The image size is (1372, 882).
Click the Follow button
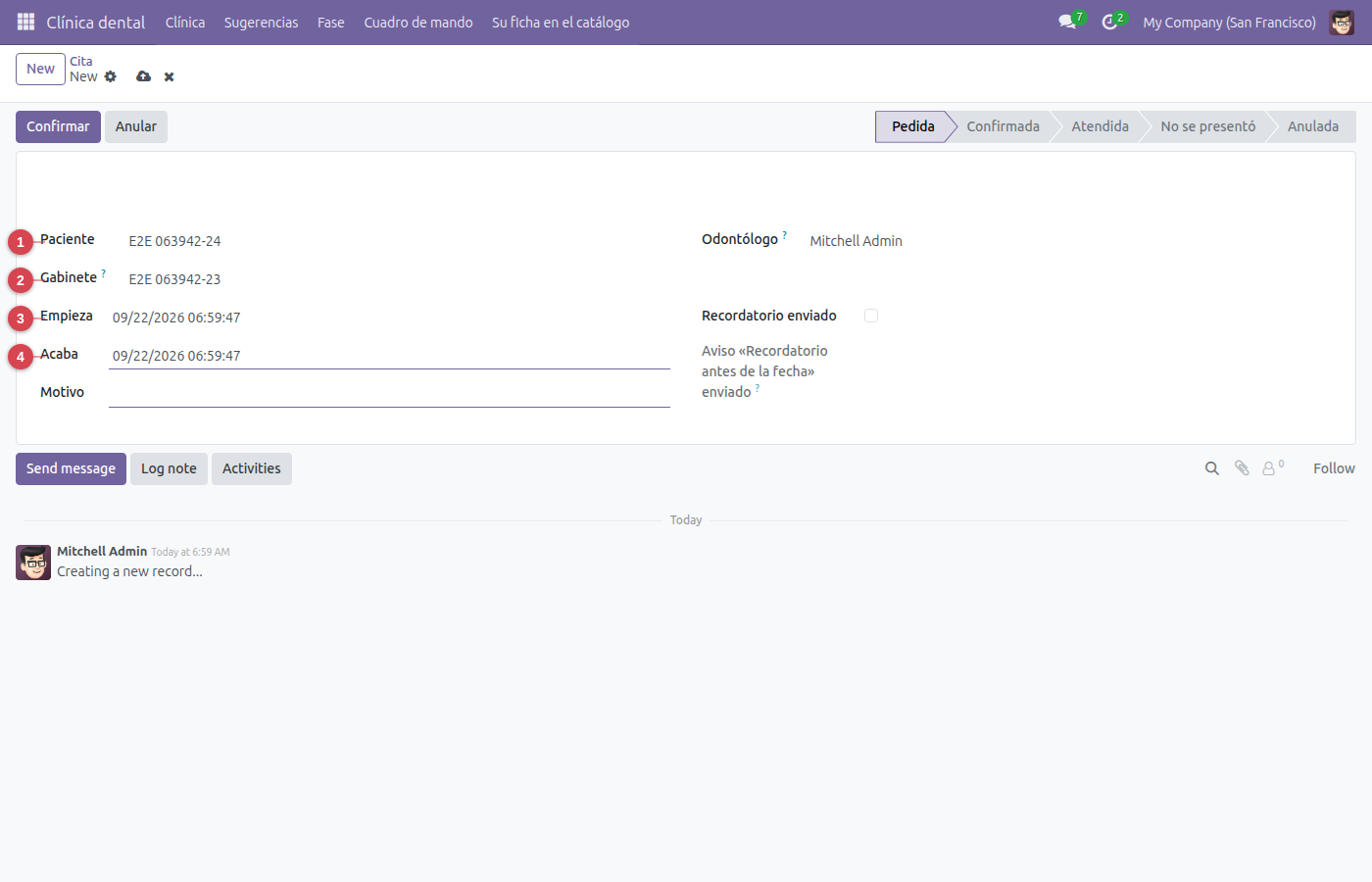(x=1334, y=468)
